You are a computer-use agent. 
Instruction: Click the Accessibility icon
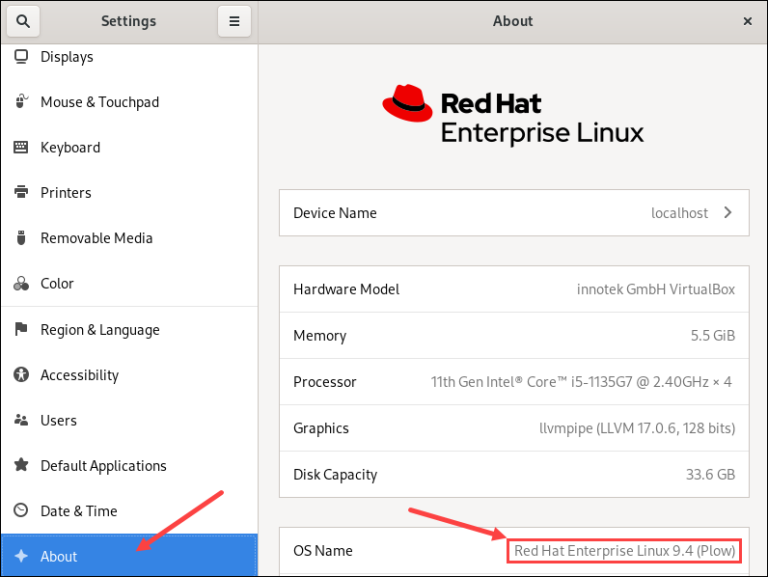(x=21, y=374)
